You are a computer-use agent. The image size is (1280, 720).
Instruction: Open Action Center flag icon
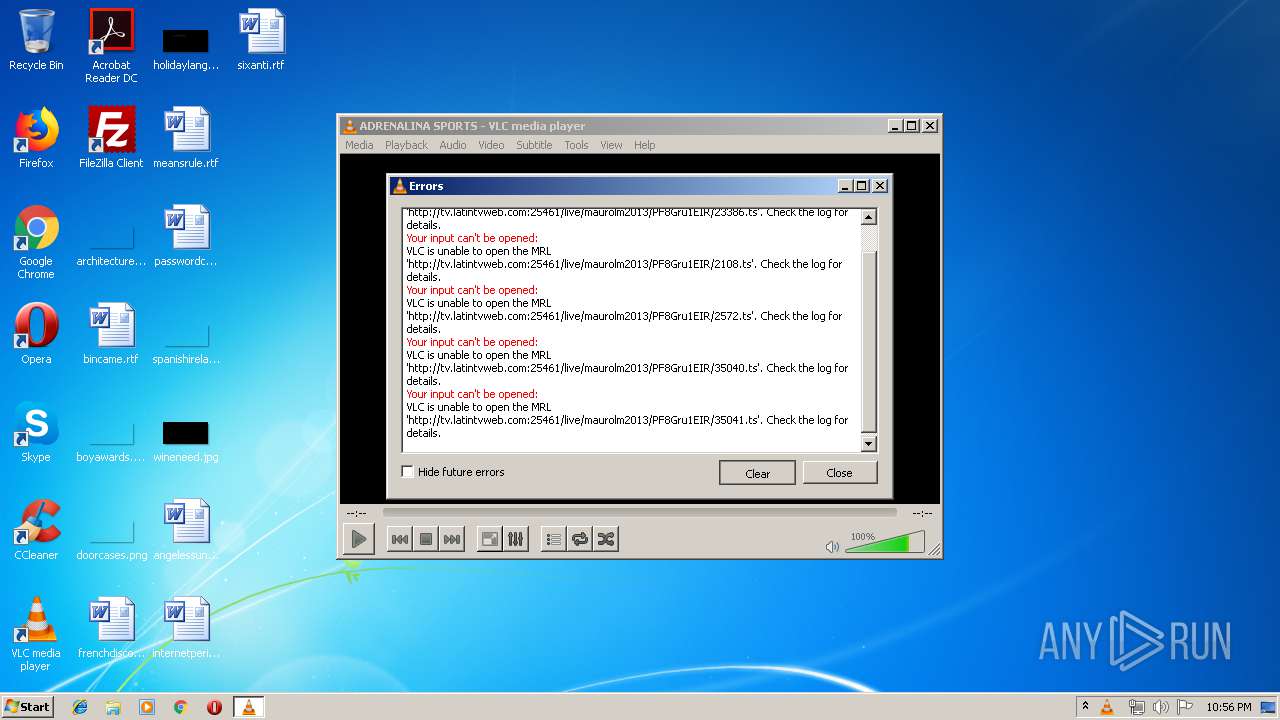click(x=1185, y=707)
